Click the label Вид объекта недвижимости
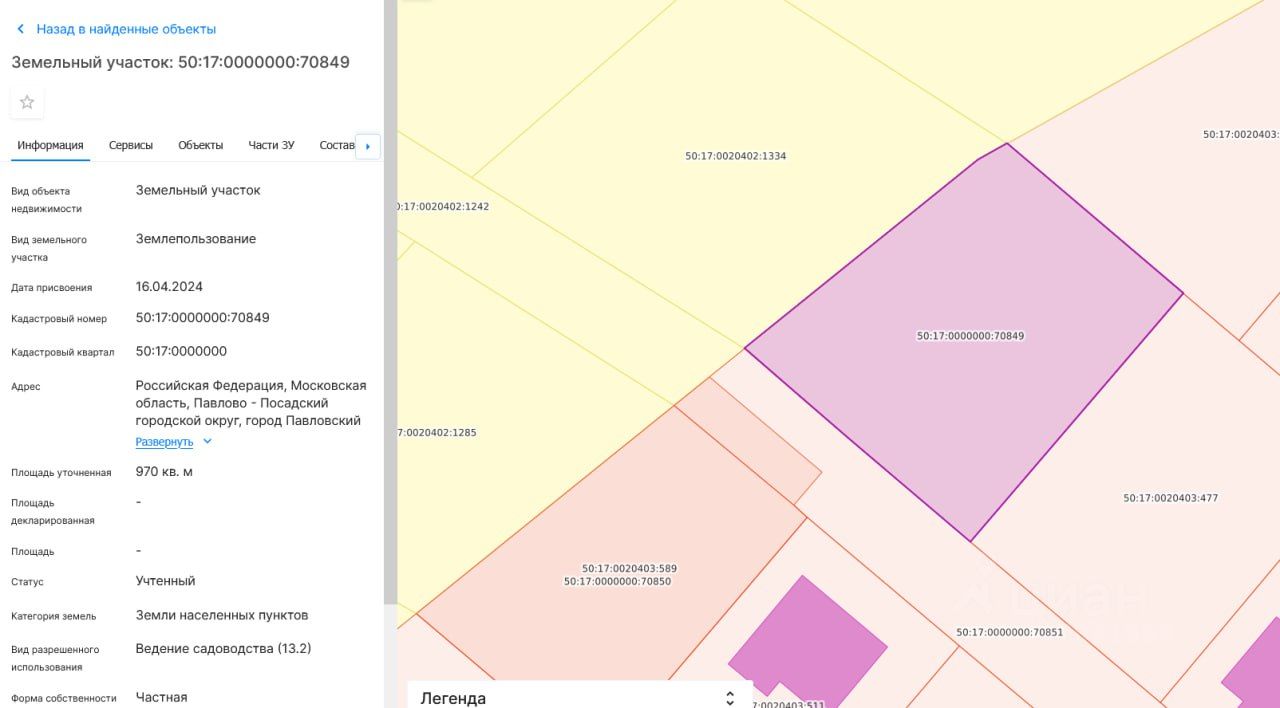 tap(47, 200)
